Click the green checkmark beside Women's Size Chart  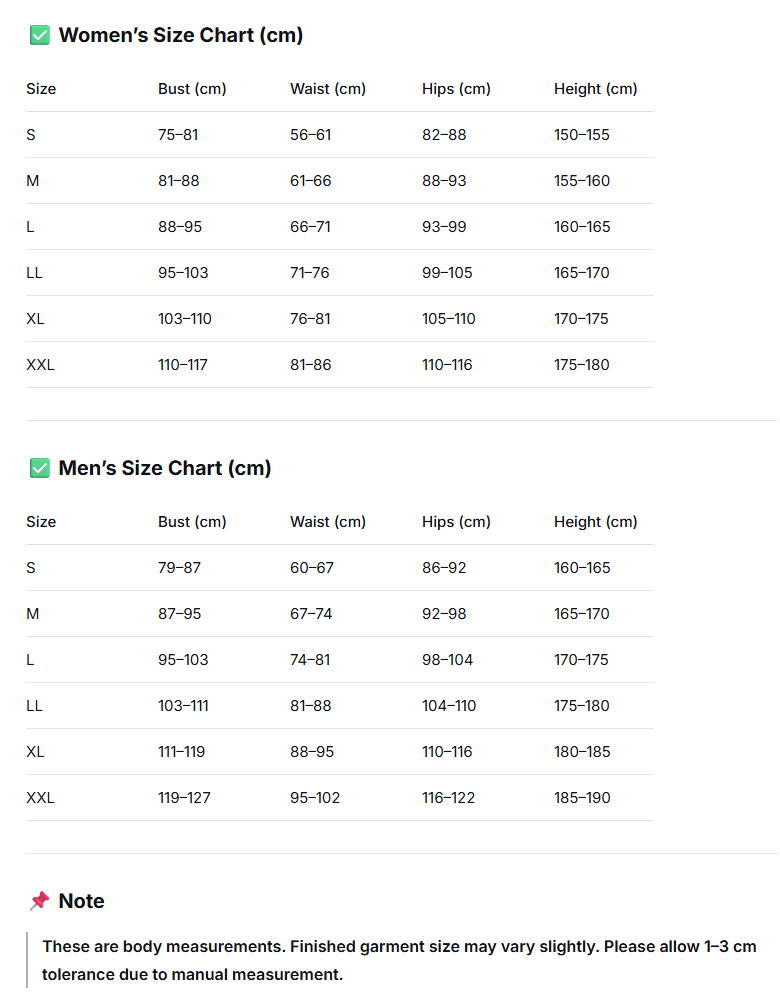tap(40, 35)
